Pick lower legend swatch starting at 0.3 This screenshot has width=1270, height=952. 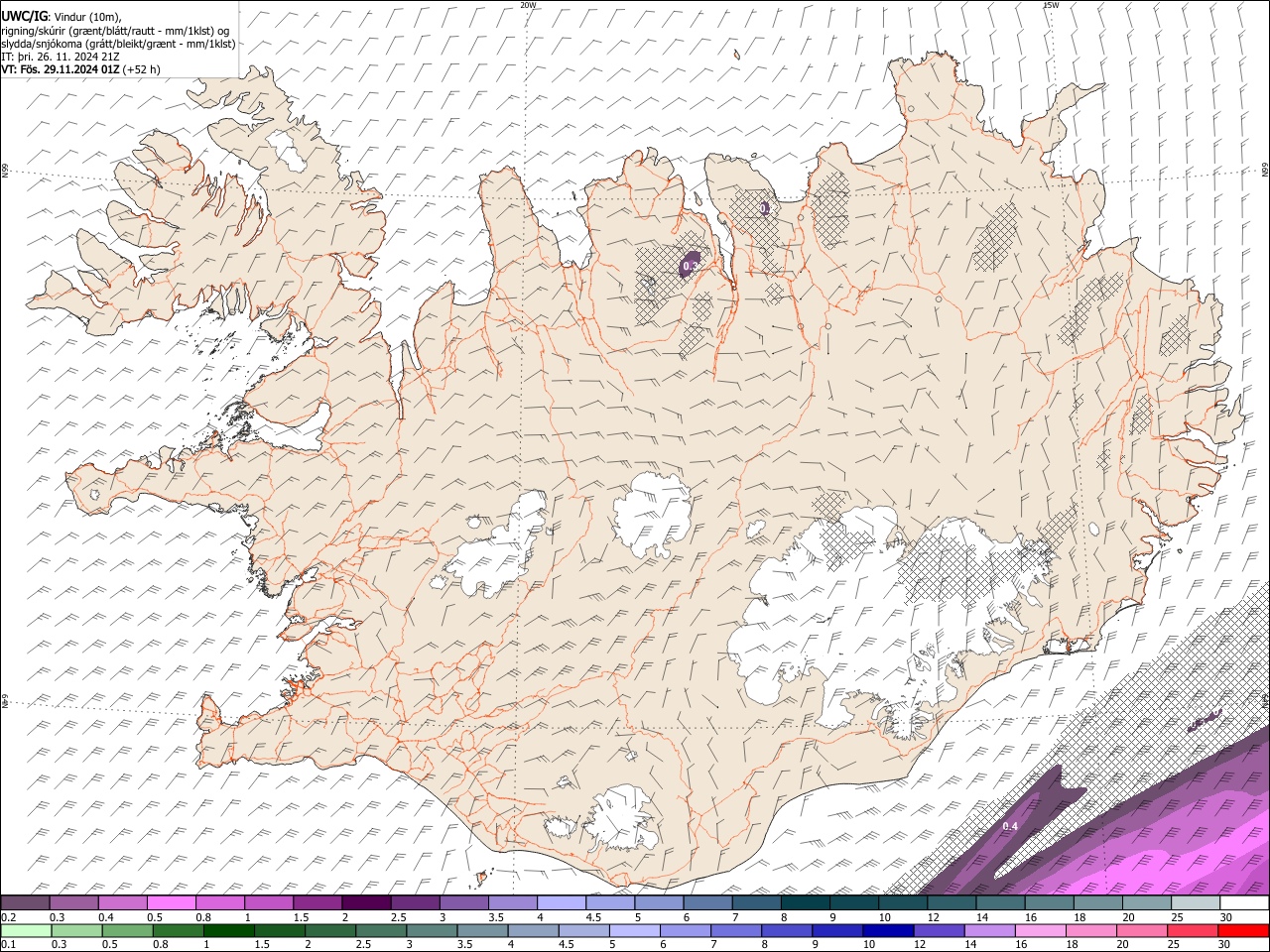76,930
